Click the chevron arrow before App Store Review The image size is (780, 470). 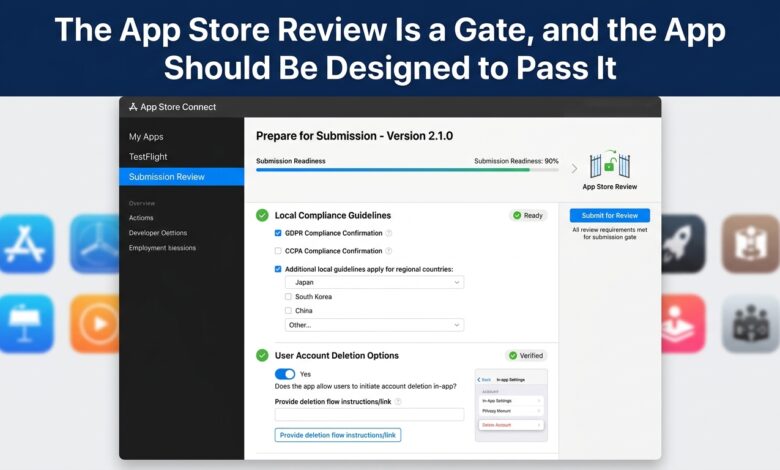pyautogui.click(x=574, y=169)
